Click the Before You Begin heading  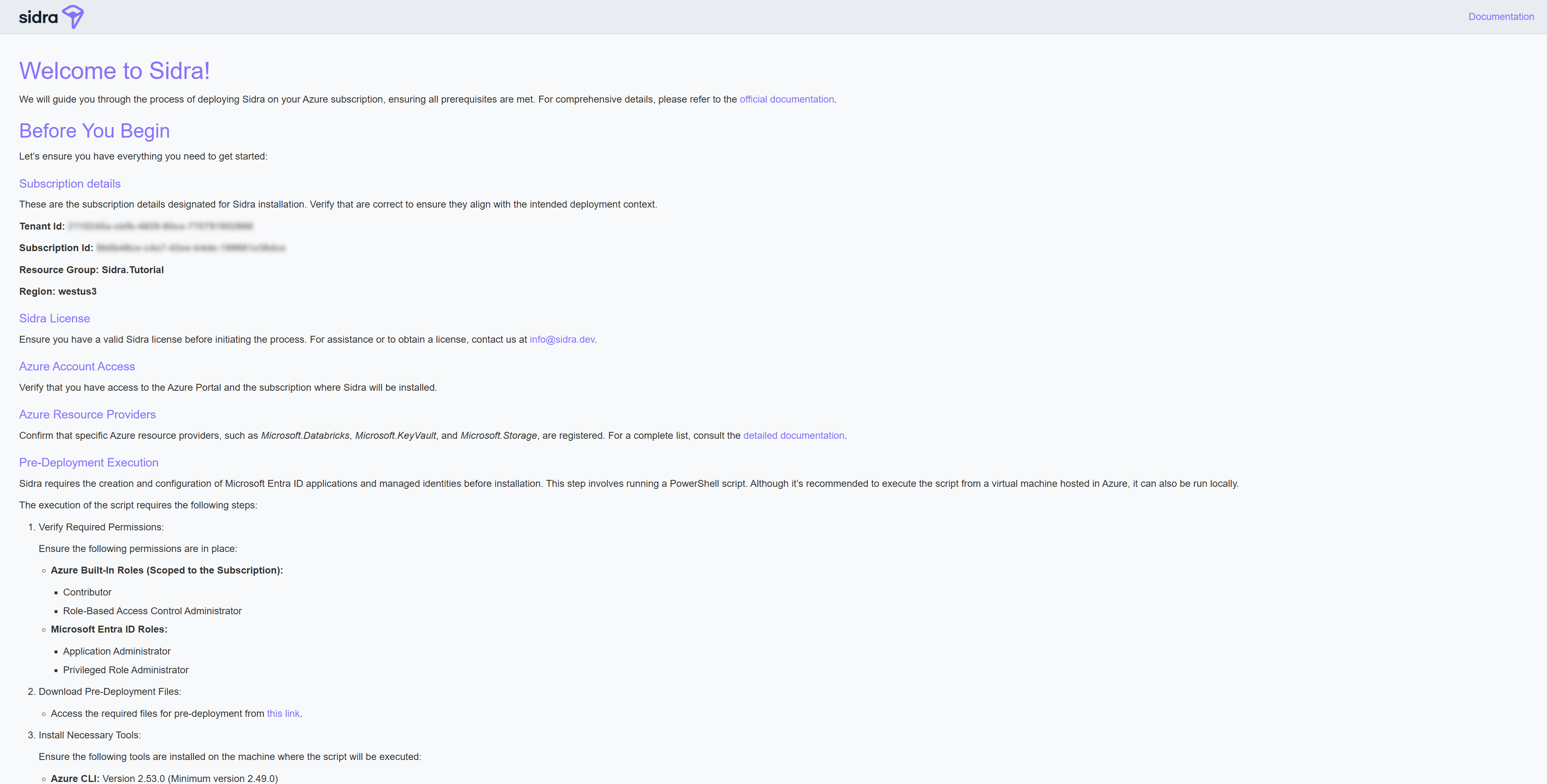[x=94, y=131]
